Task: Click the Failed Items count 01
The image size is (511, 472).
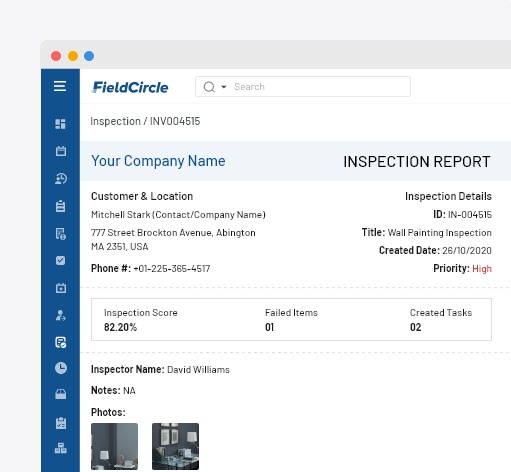Action: pos(269,327)
